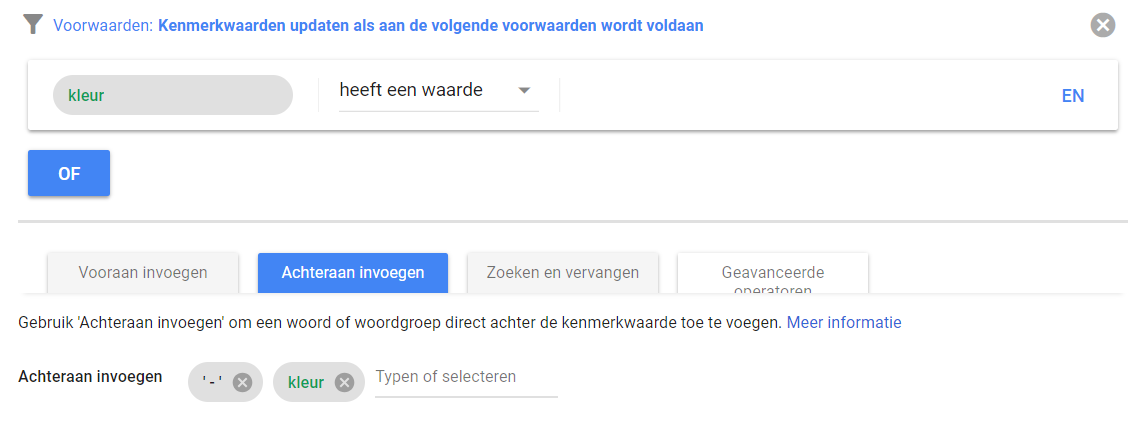Switch to the Vooraan invoegen tab
The width and height of the screenshot is (1148, 431).
(143, 272)
